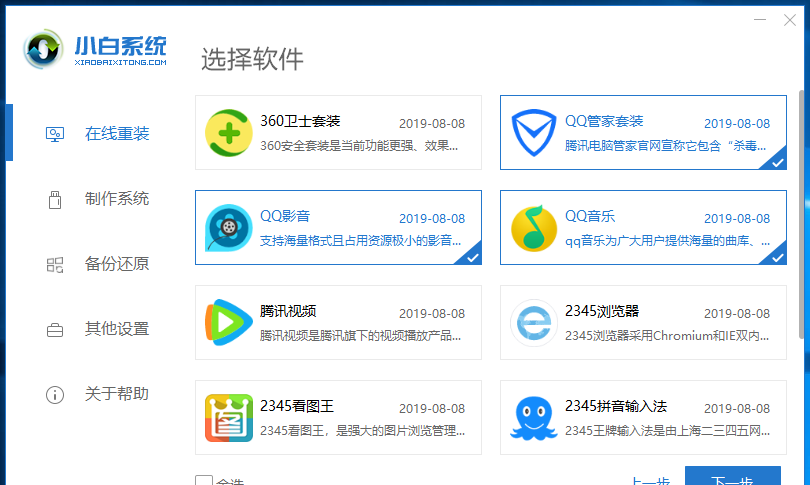This screenshot has width=810, height=485.
Task: Click the 2345看图王 picture icon
Action: coord(229,418)
